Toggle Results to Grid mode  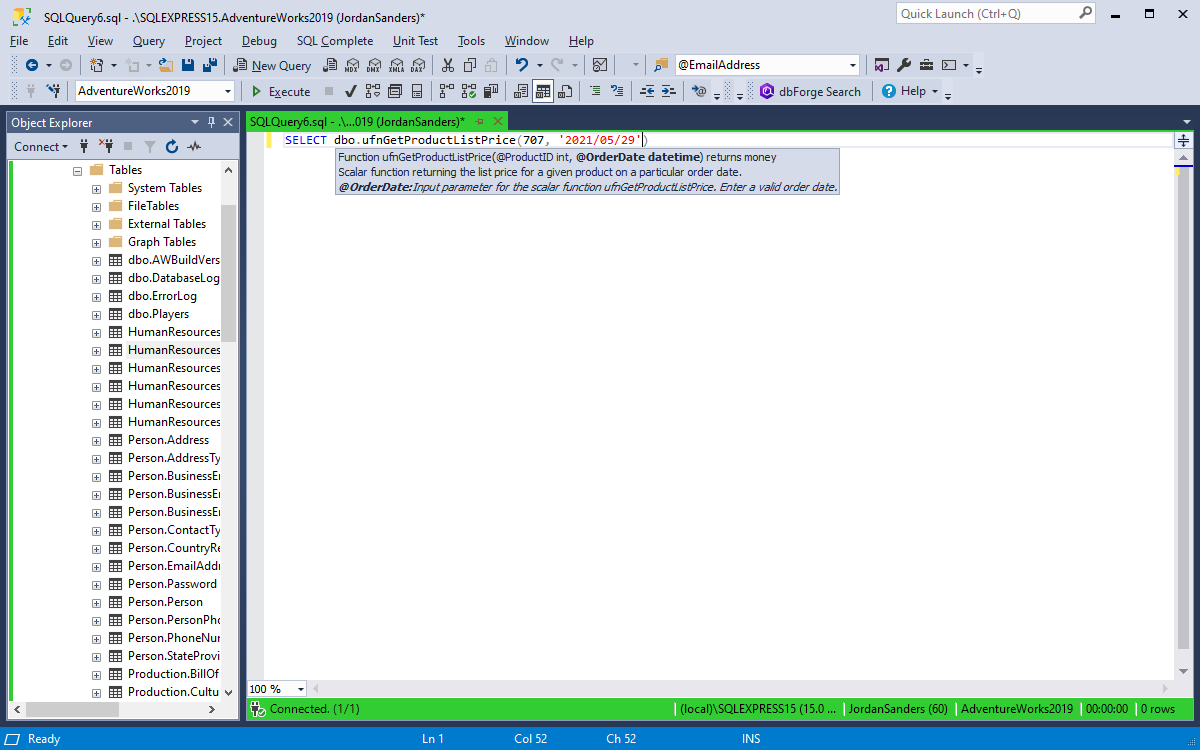[x=543, y=91]
